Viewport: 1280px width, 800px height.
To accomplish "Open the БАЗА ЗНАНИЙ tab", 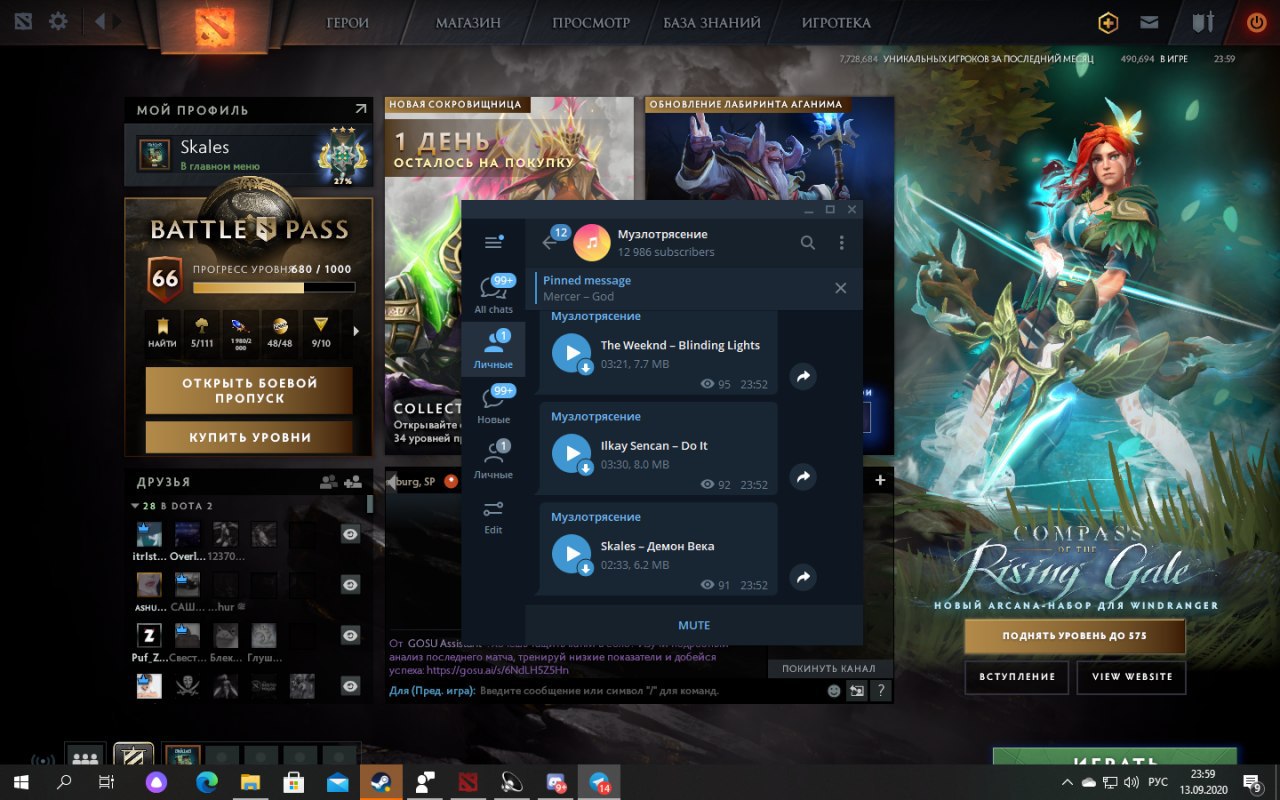I will (712, 23).
